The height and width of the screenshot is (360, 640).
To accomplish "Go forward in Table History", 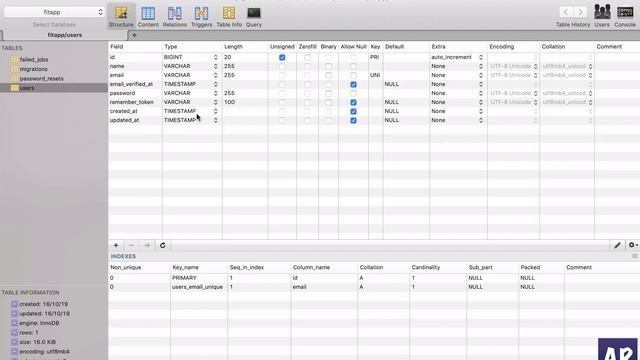I will click(x=580, y=12).
